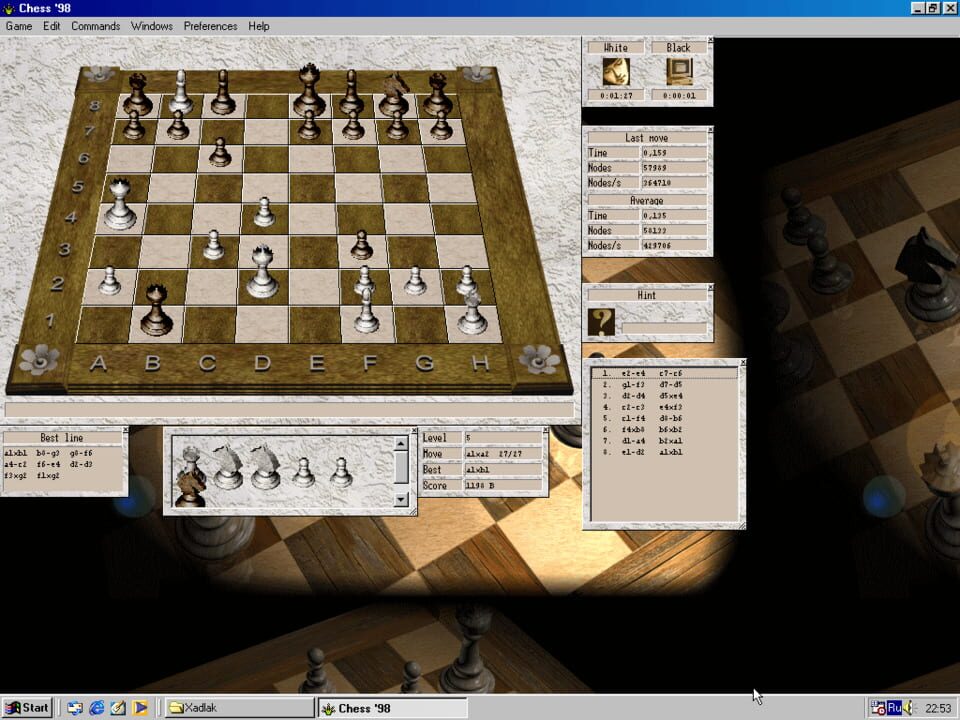Open the Commands menu

[x=96, y=26]
